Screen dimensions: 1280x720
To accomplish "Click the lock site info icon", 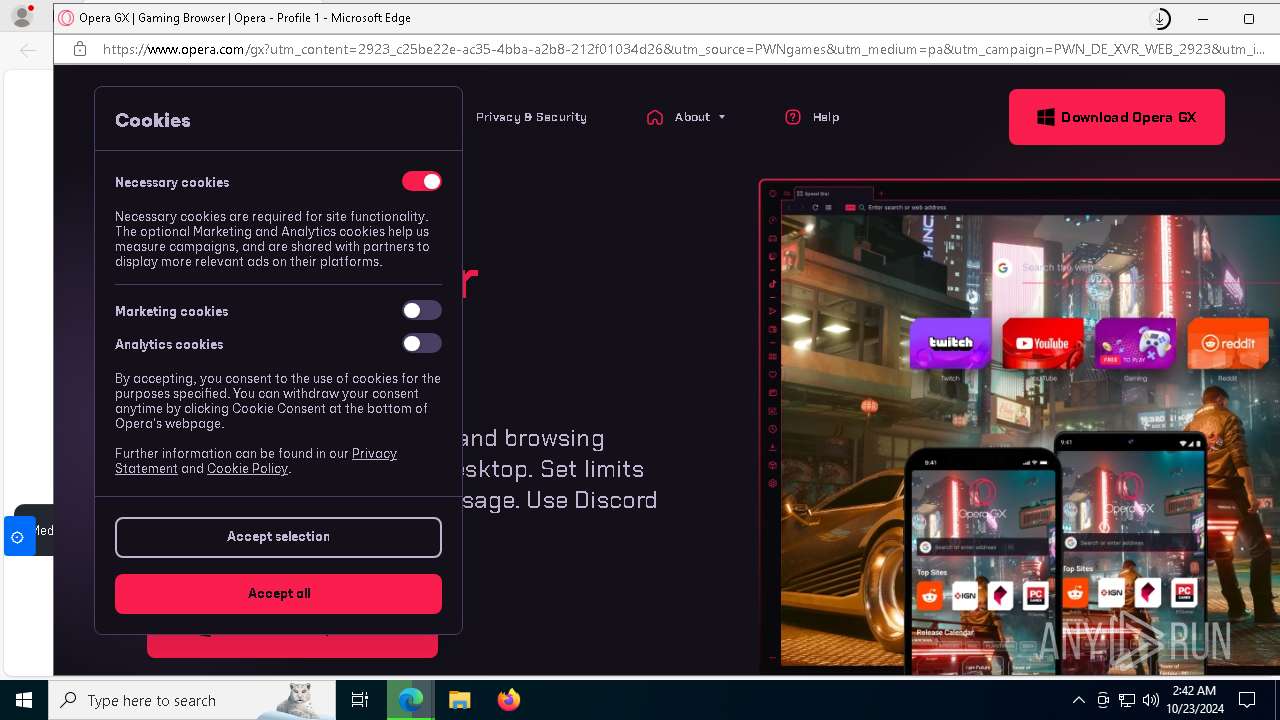I will coord(80,49).
